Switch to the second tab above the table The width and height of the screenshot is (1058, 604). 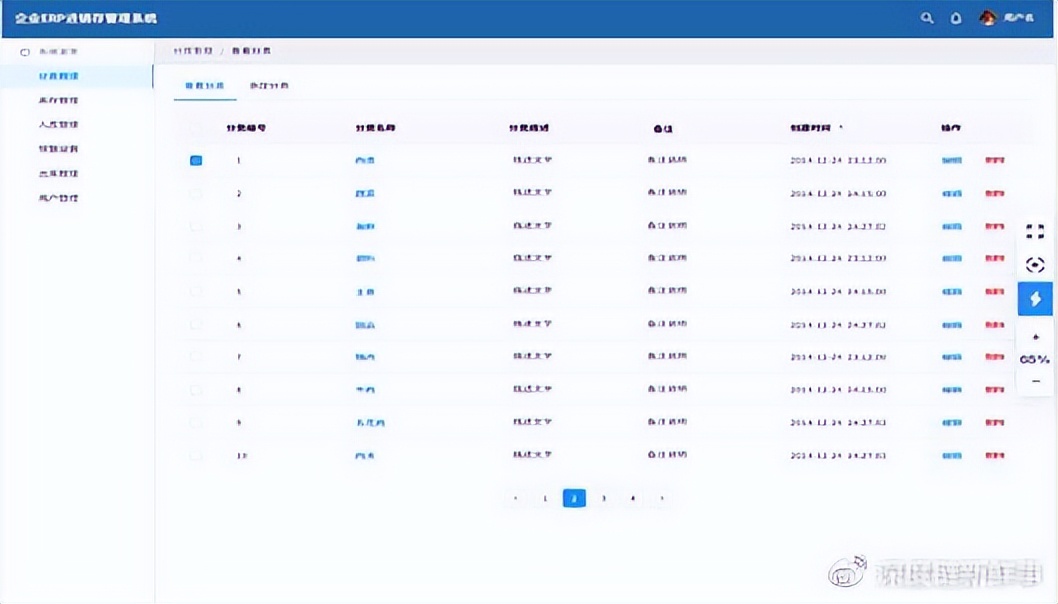coord(268,85)
